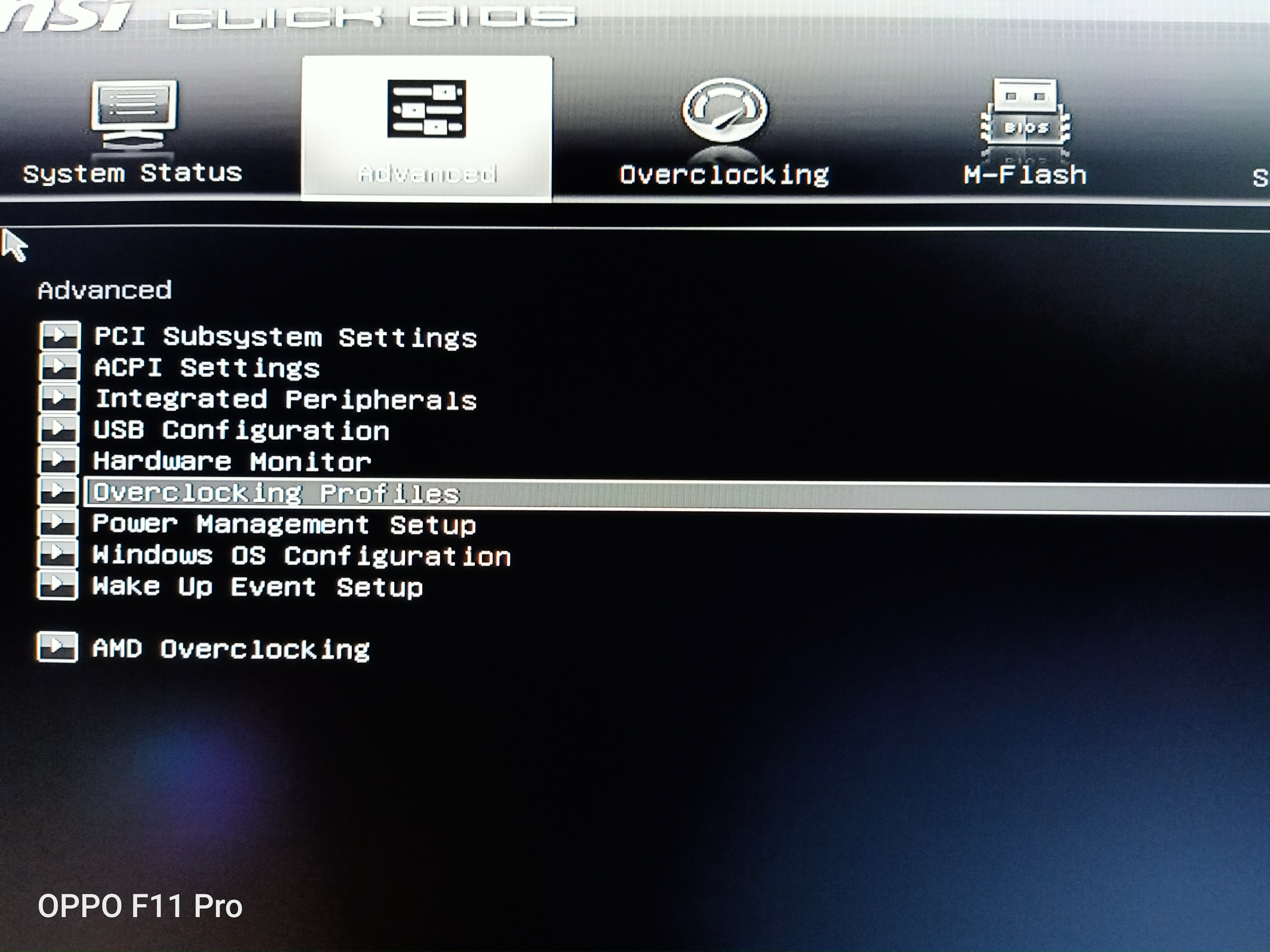Open Hardware Monitor entry
Image resolution: width=1270 pixels, height=952 pixels.
point(232,461)
